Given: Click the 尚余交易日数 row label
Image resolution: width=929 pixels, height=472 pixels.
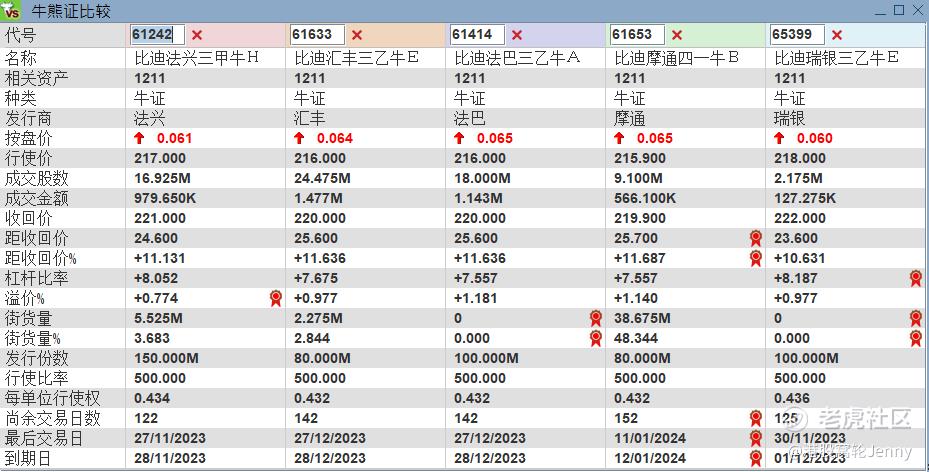Looking at the screenshot, I should (53, 418).
